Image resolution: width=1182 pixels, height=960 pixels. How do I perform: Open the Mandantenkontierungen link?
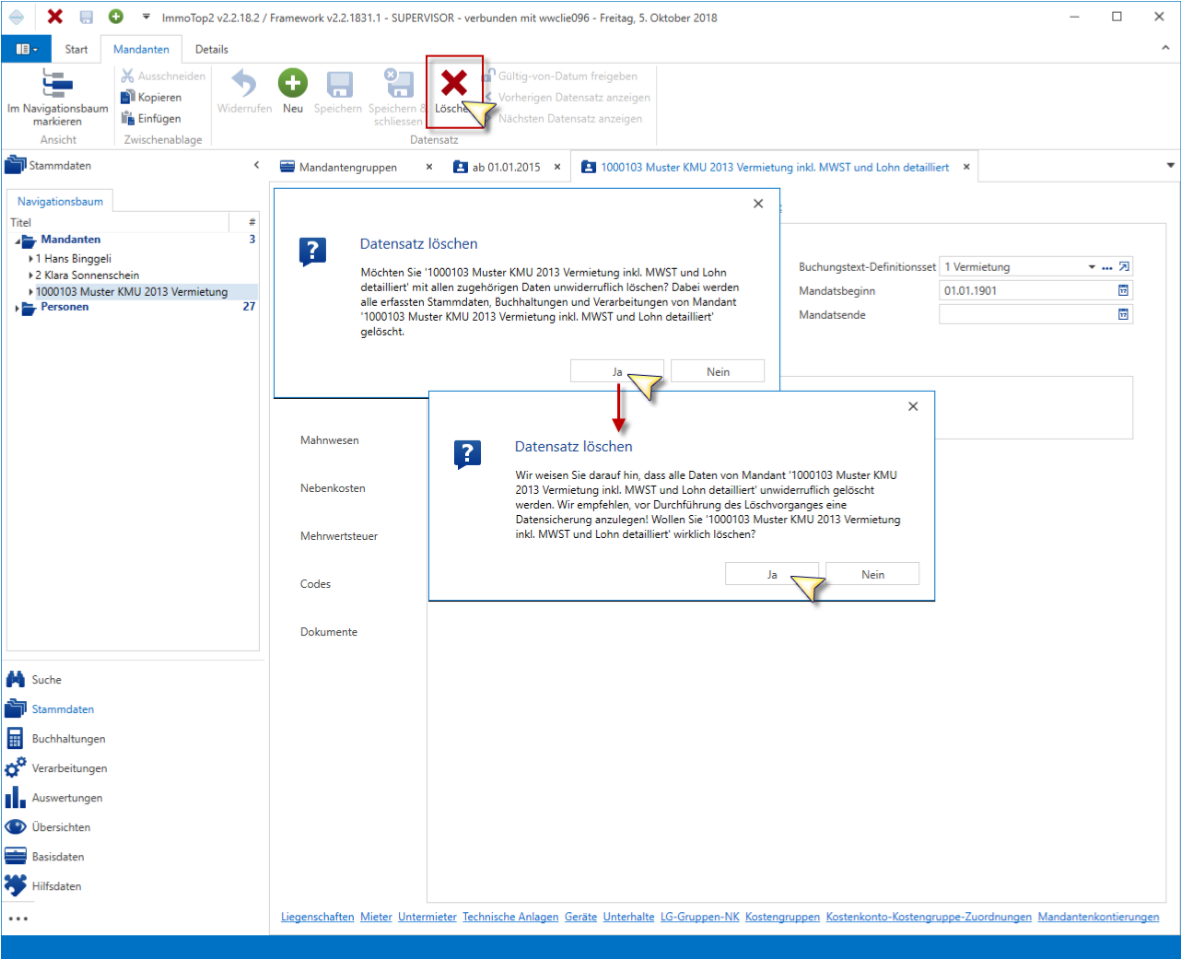[x=1098, y=917]
